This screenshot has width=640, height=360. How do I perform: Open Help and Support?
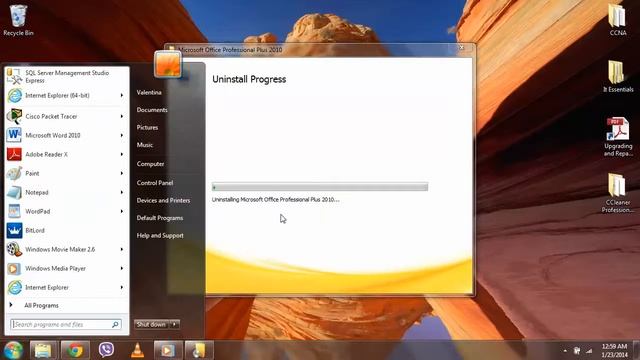160,236
